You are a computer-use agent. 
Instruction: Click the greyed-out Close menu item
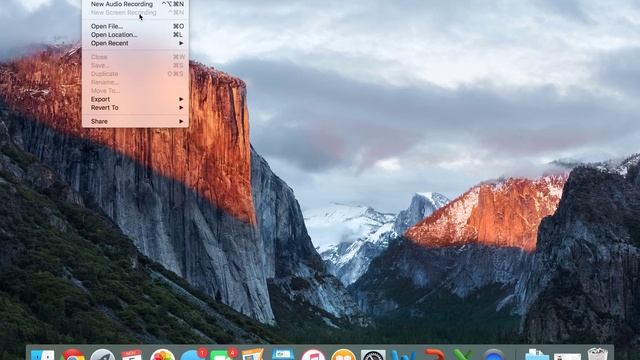(135, 57)
